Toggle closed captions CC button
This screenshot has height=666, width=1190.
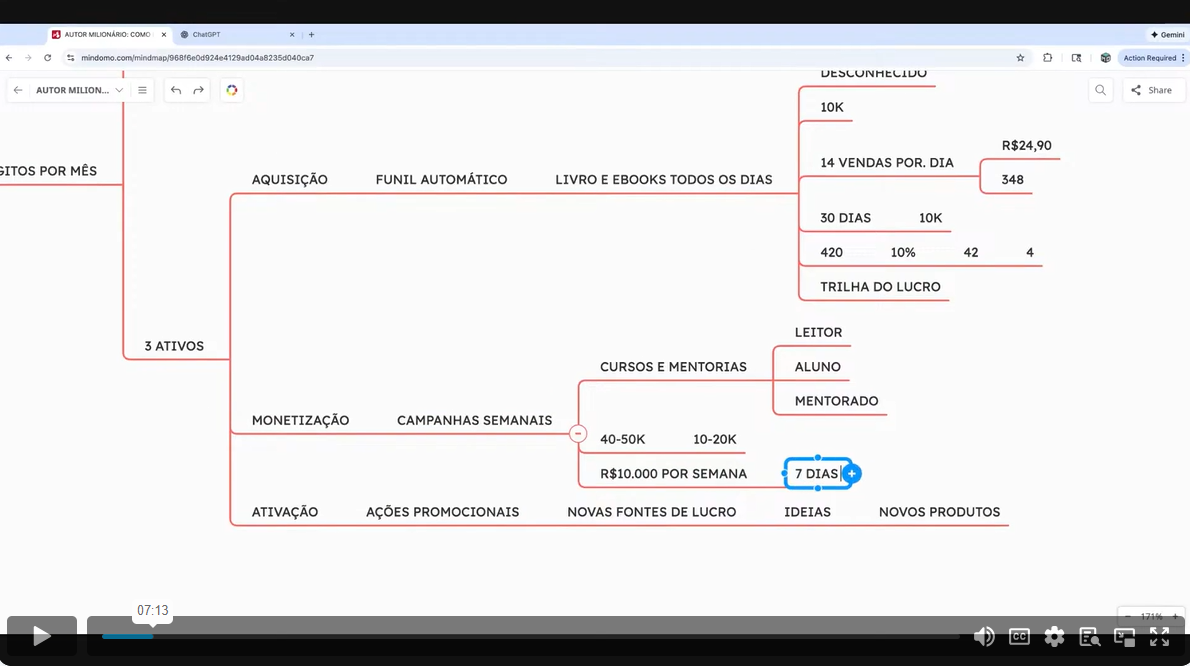[1019, 636]
